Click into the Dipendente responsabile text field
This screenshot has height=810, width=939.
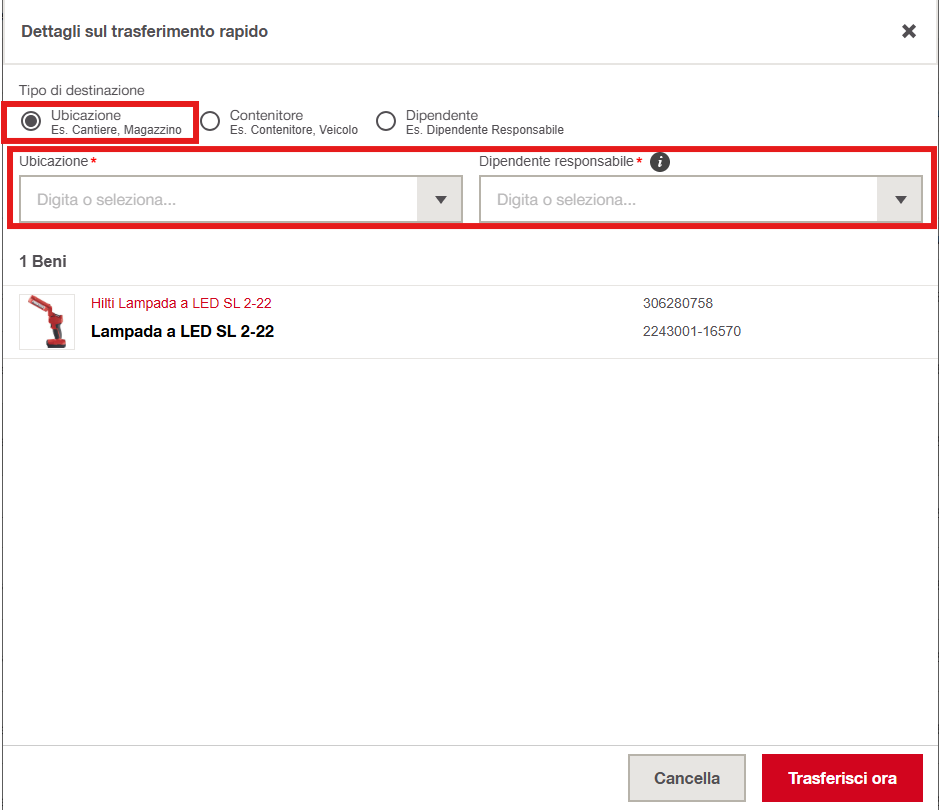pos(678,200)
